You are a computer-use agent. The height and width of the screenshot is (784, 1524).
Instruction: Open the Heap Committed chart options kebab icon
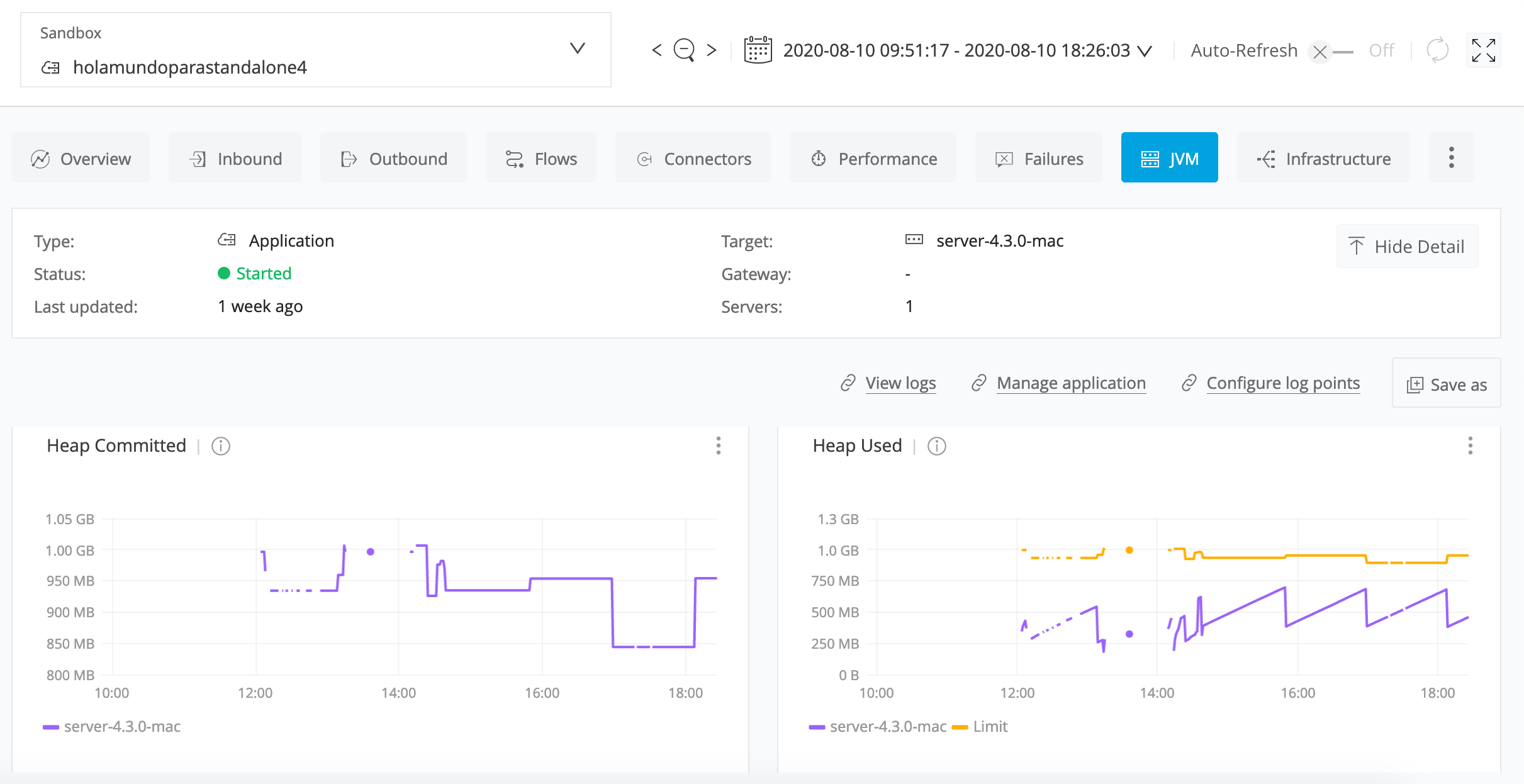[x=718, y=446]
